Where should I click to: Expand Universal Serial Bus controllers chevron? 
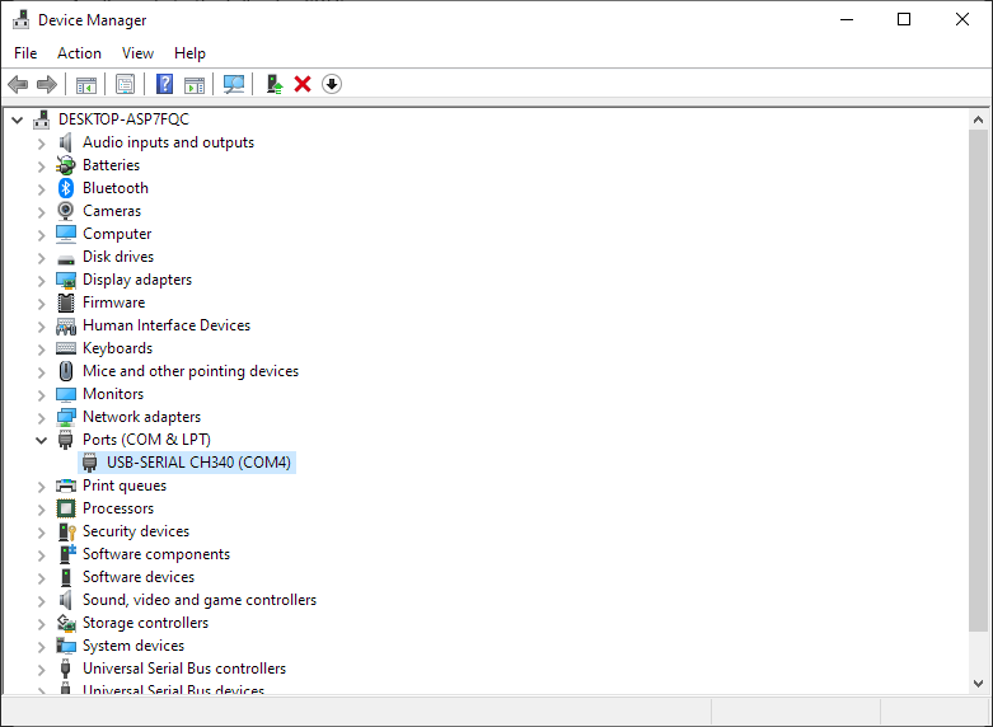41,670
